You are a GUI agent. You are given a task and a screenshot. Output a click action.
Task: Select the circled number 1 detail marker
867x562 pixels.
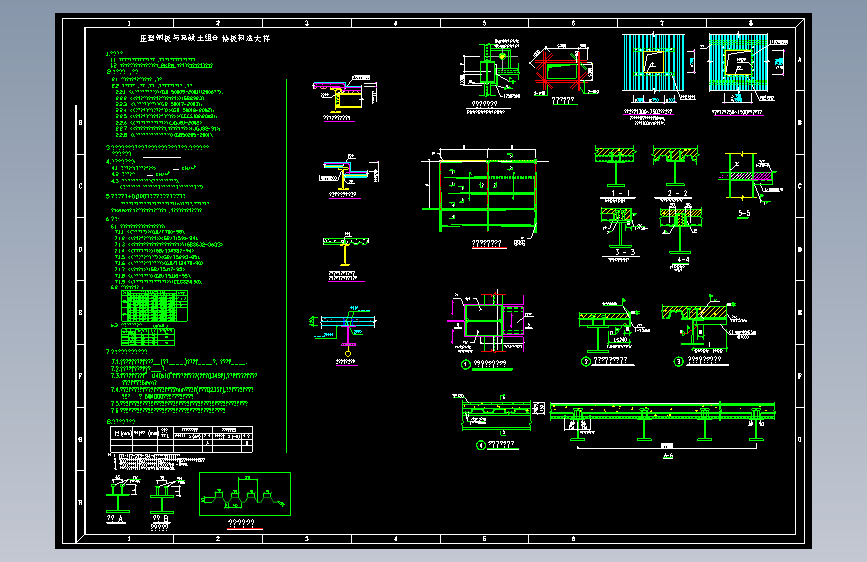pyautogui.click(x=466, y=364)
